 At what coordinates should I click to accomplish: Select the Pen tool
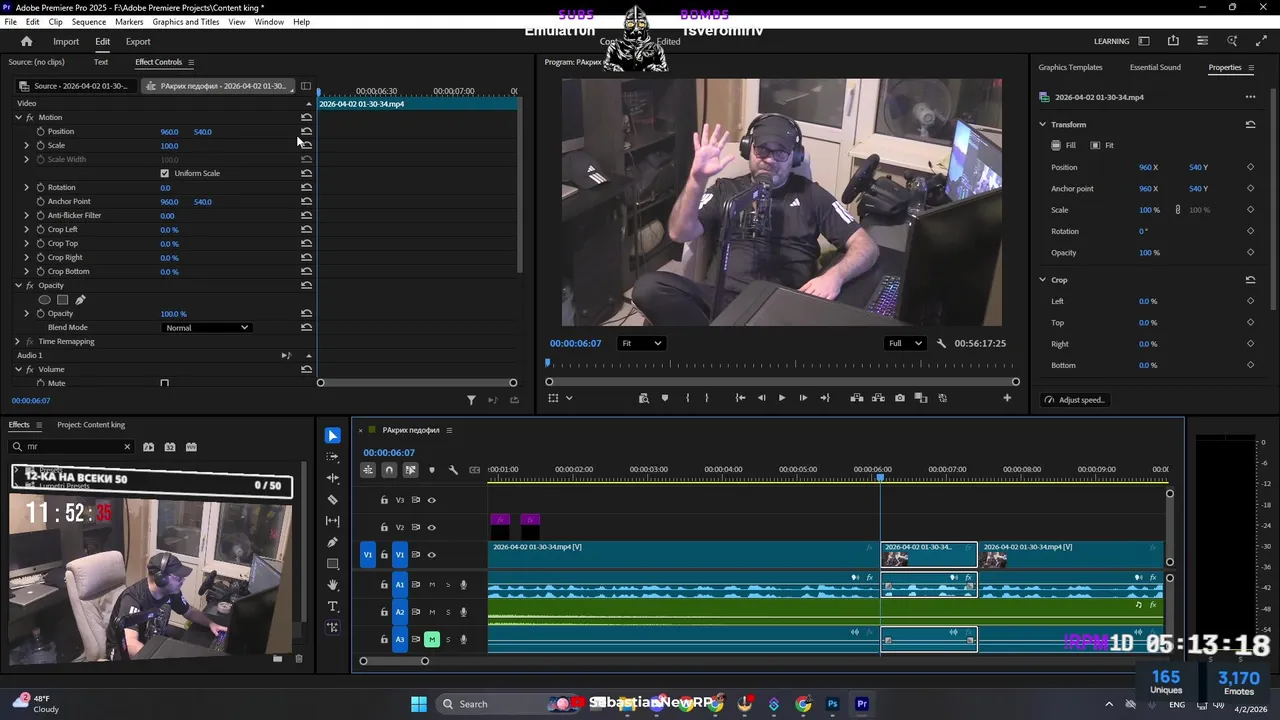point(333,542)
